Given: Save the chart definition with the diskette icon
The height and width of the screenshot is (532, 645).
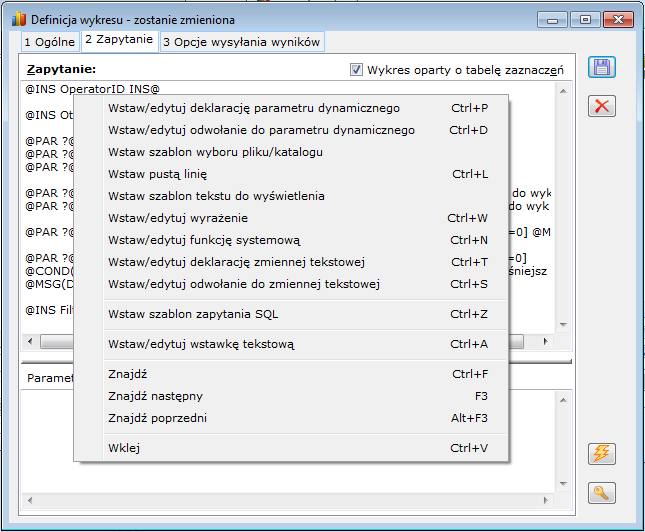Looking at the screenshot, I should coord(601,67).
